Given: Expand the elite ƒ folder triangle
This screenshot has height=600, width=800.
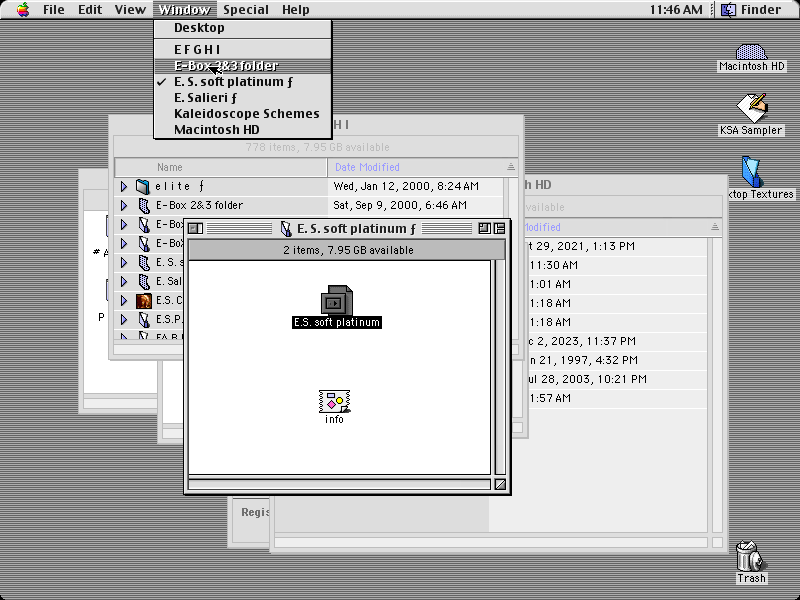Looking at the screenshot, I should tap(123, 186).
